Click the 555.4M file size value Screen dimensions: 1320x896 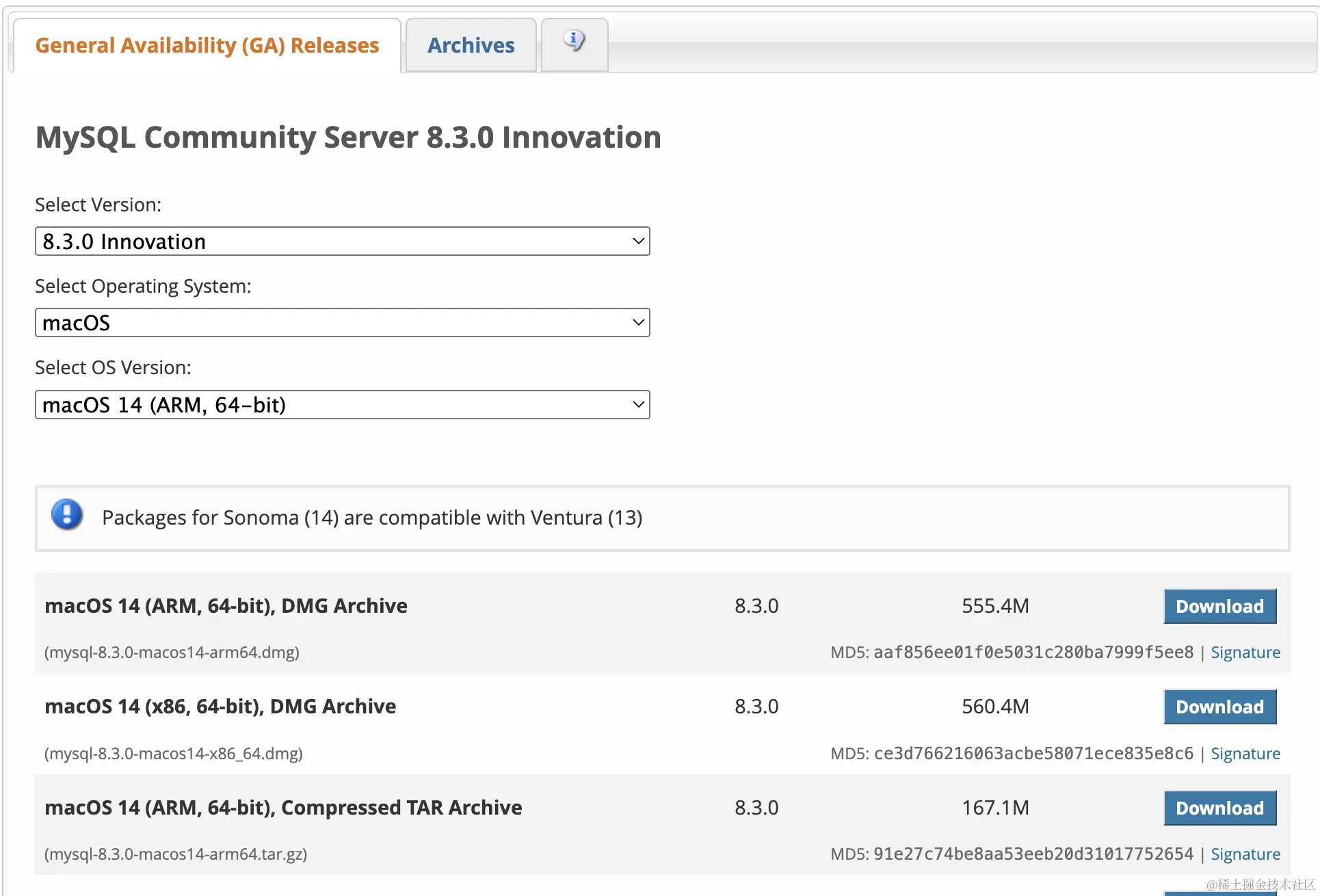[995, 606]
